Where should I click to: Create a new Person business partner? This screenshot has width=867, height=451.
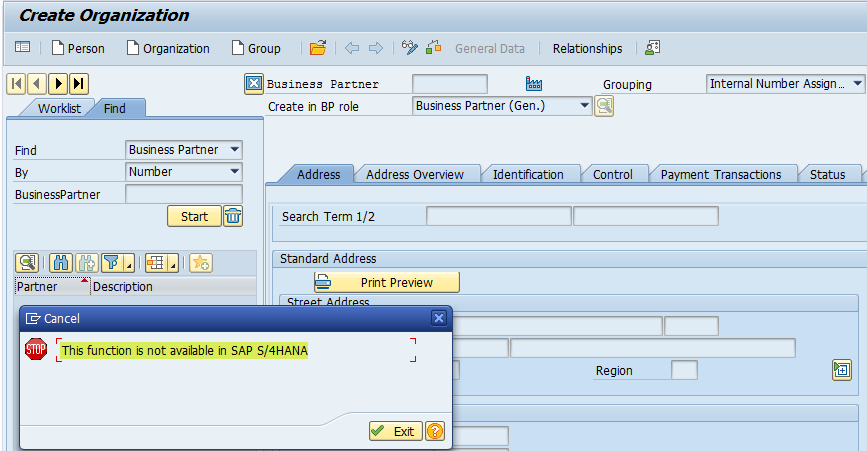pos(78,48)
